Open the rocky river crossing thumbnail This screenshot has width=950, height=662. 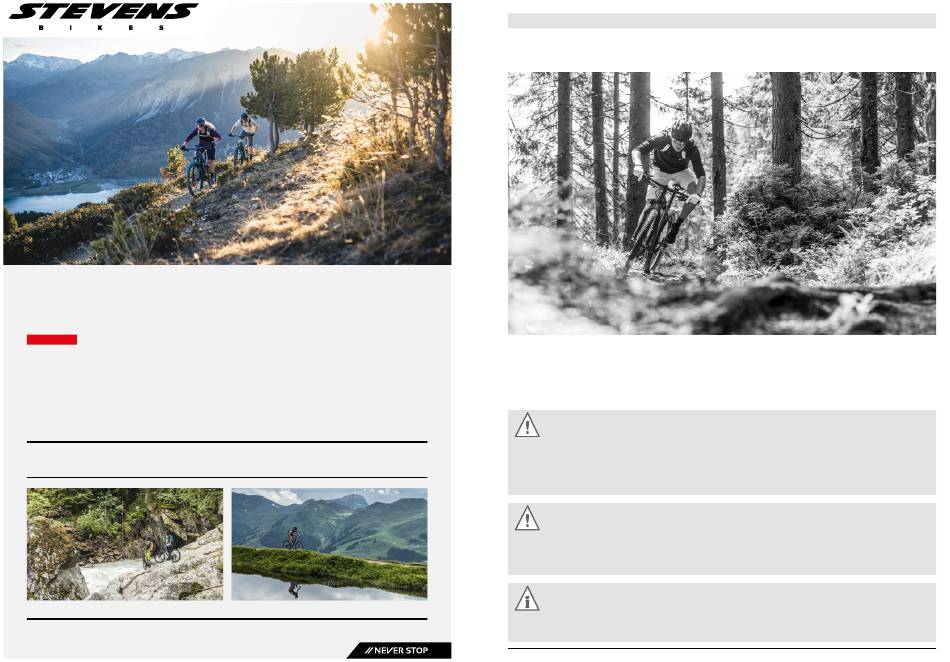click(125, 544)
